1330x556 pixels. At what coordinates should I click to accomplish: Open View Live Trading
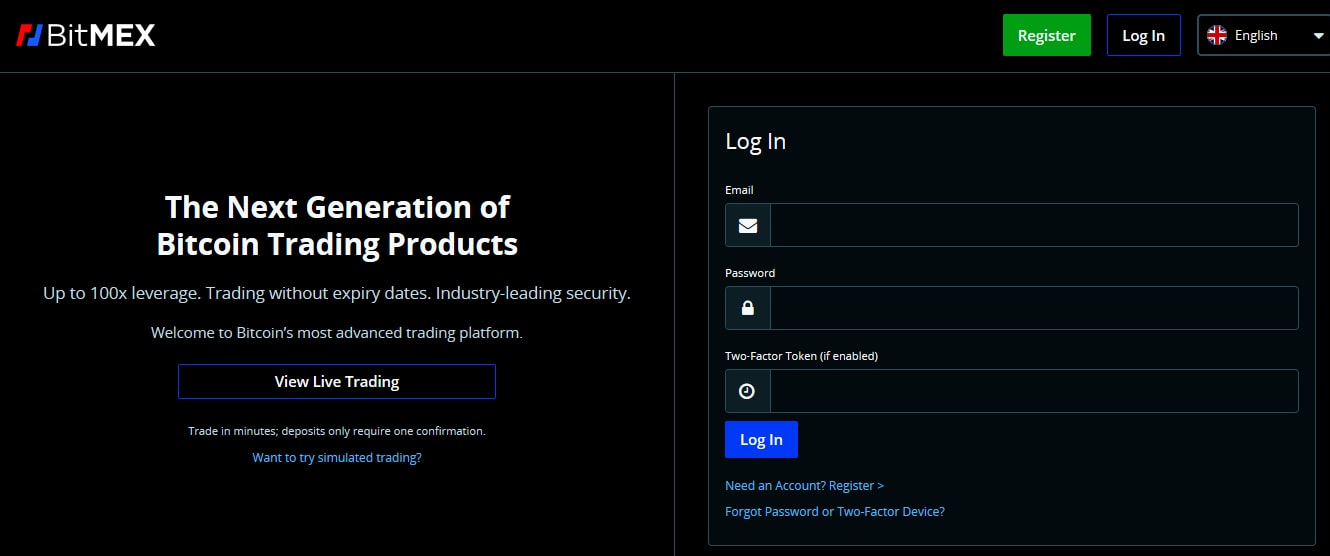coord(336,381)
